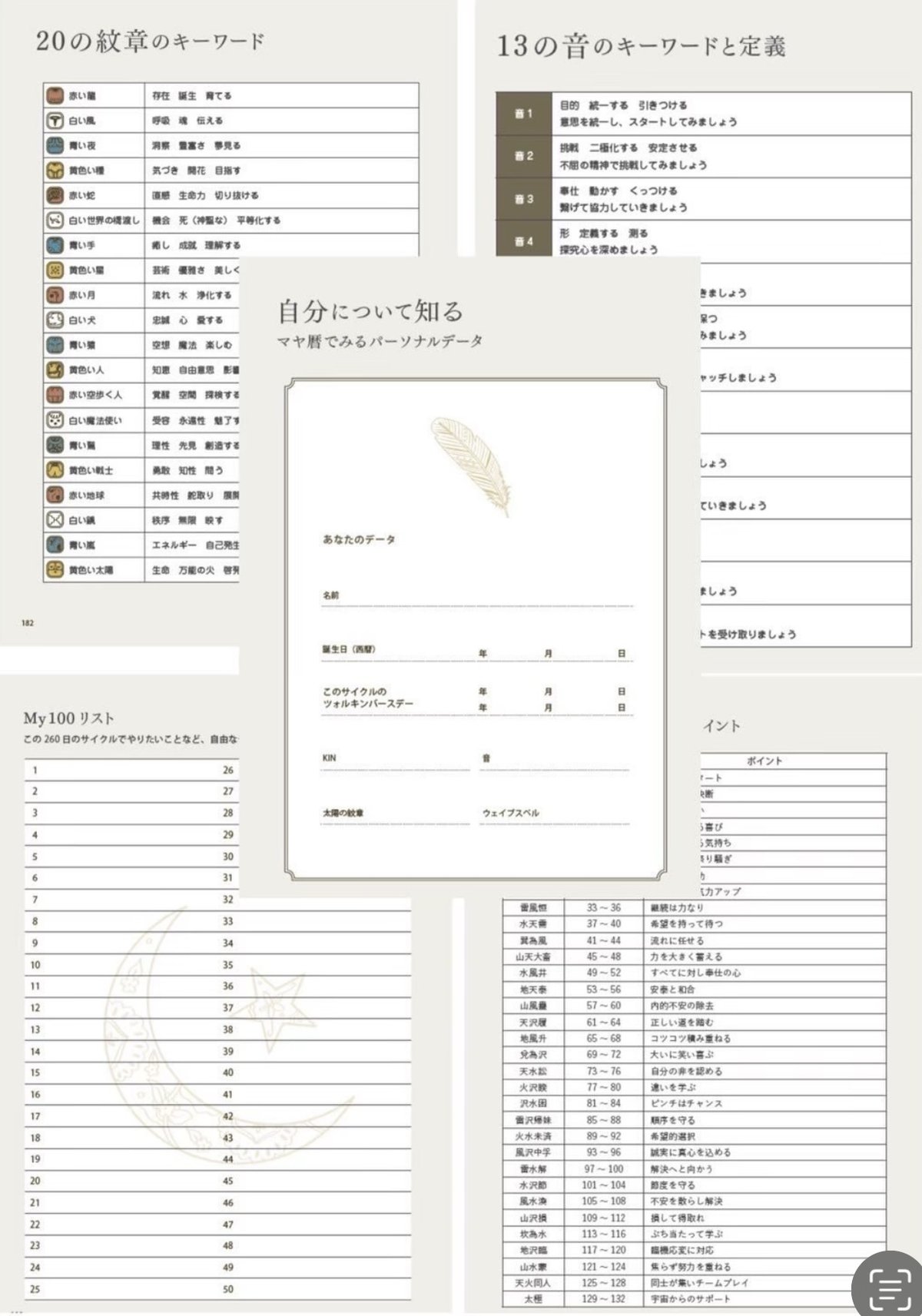Click row 50 in the My100 list

[315, 1289]
